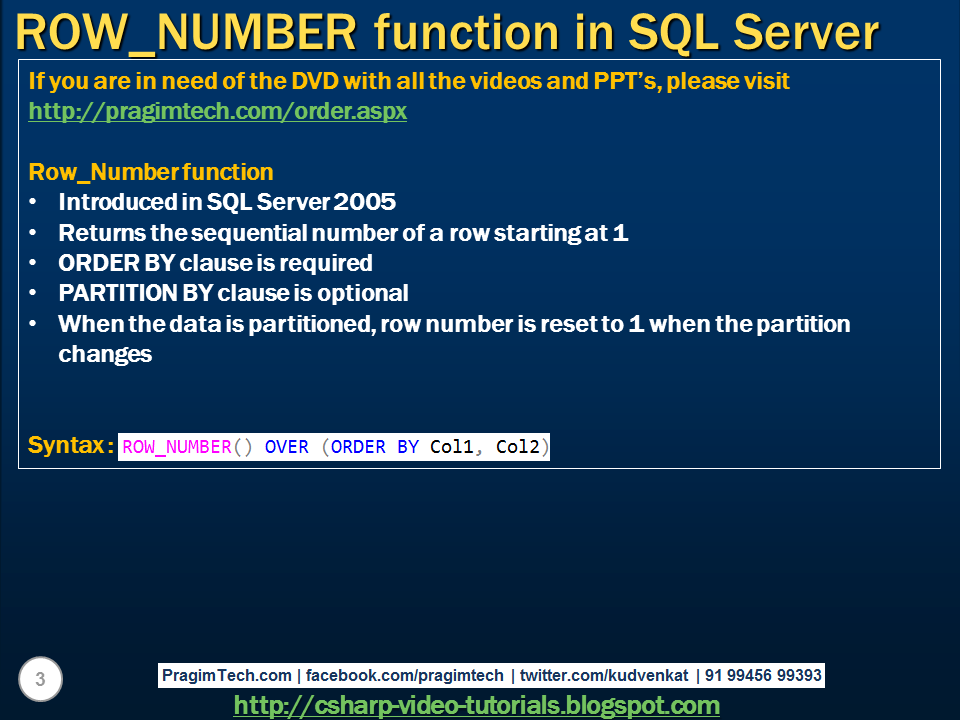Open the pragimtech.com/order.aspx link
960x720 pixels.
(218, 111)
